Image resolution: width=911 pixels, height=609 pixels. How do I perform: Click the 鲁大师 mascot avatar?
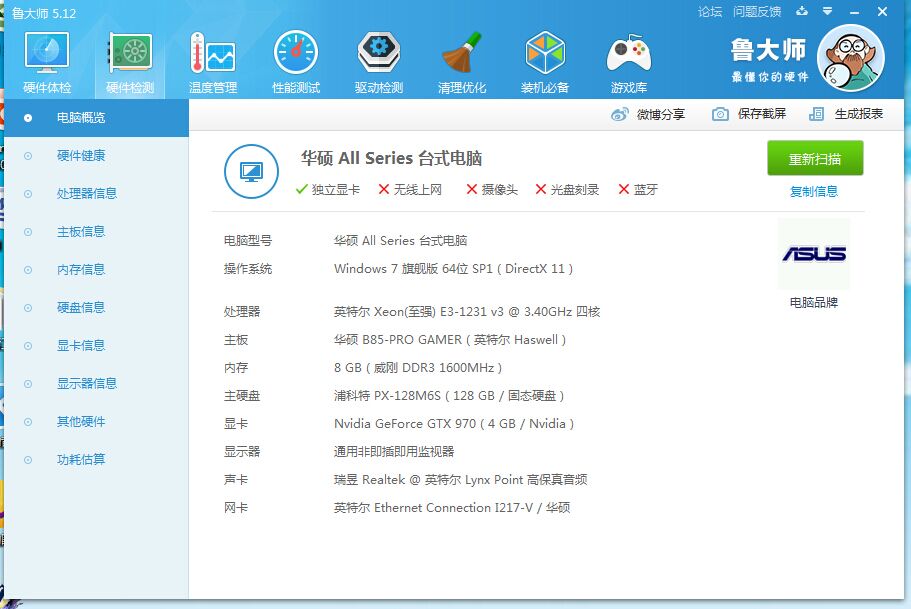(851, 58)
